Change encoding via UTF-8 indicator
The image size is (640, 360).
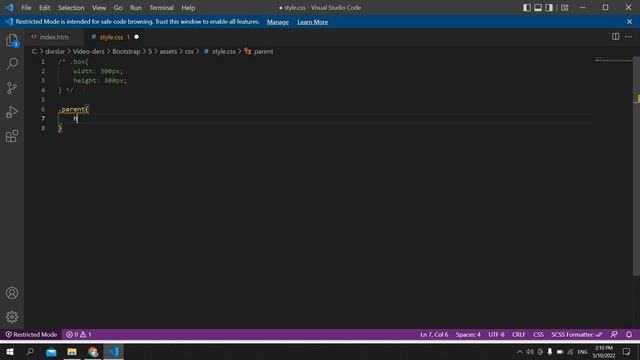click(496, 334)
